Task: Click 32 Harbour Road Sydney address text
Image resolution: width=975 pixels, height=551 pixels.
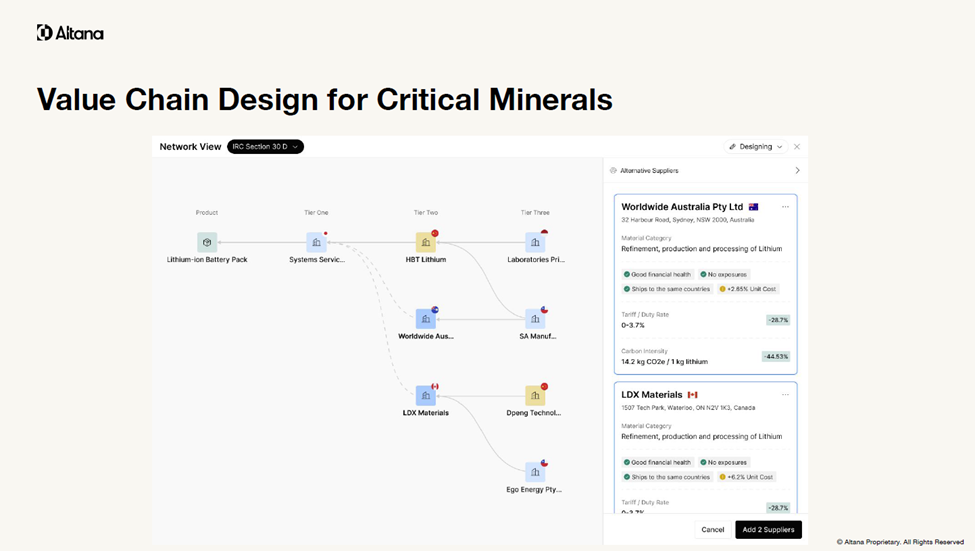Action: coord(688,220)
